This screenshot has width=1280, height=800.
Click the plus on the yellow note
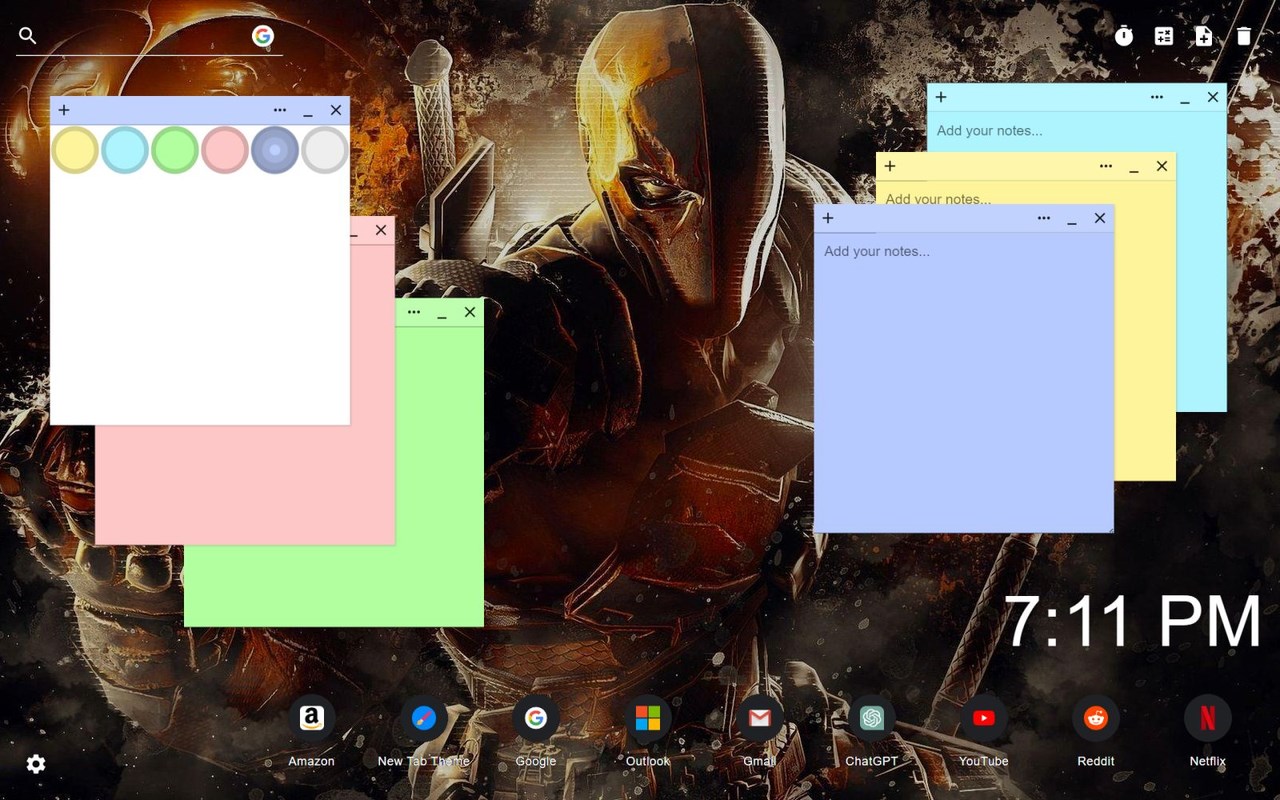(x=890, y=166)
